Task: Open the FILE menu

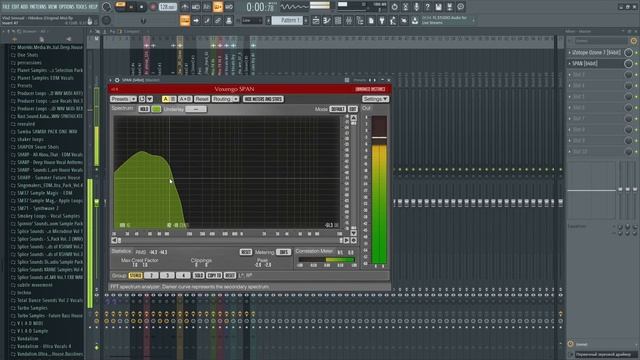Action: pyautogui.click(x=6, y=7)
